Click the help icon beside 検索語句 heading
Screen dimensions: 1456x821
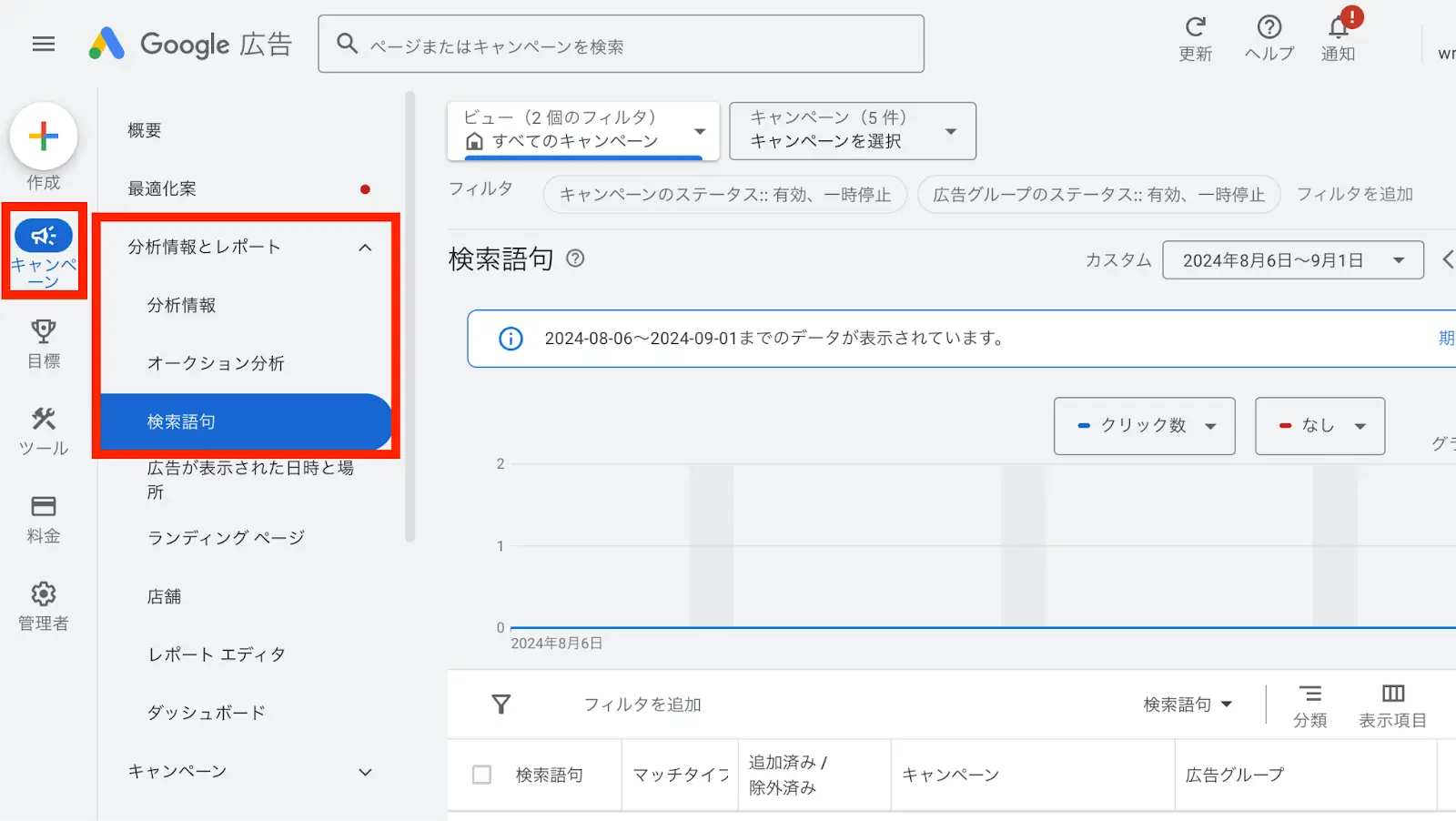point(575,258)
